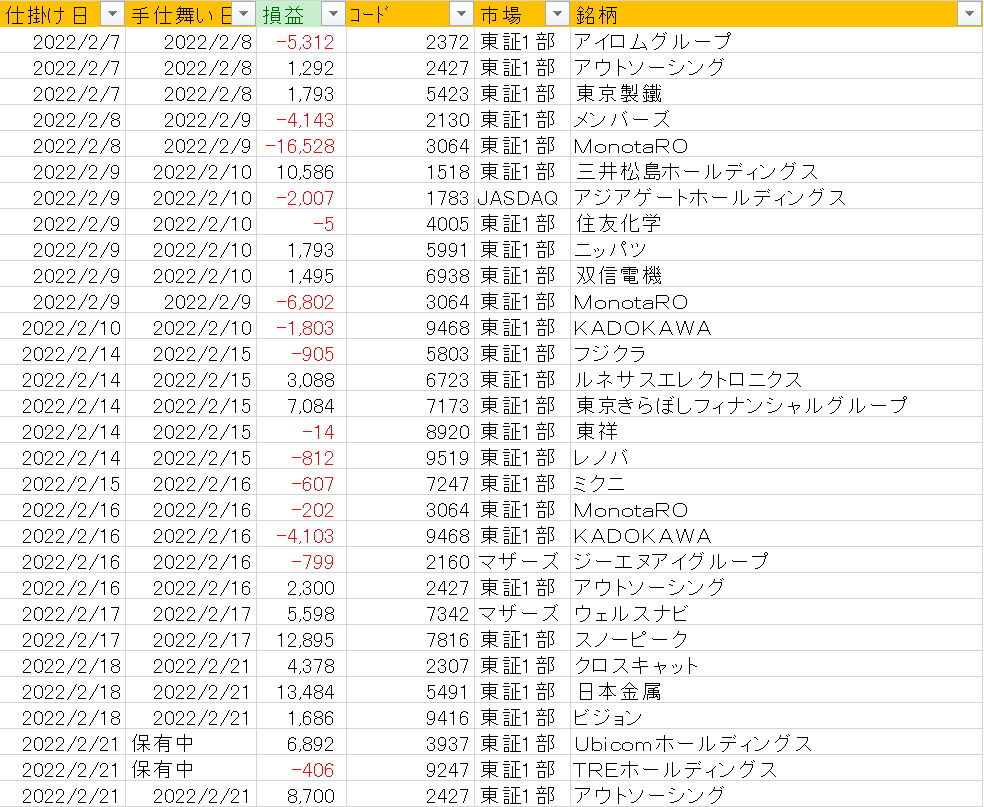Select the アイロムグループ cell

777,41
